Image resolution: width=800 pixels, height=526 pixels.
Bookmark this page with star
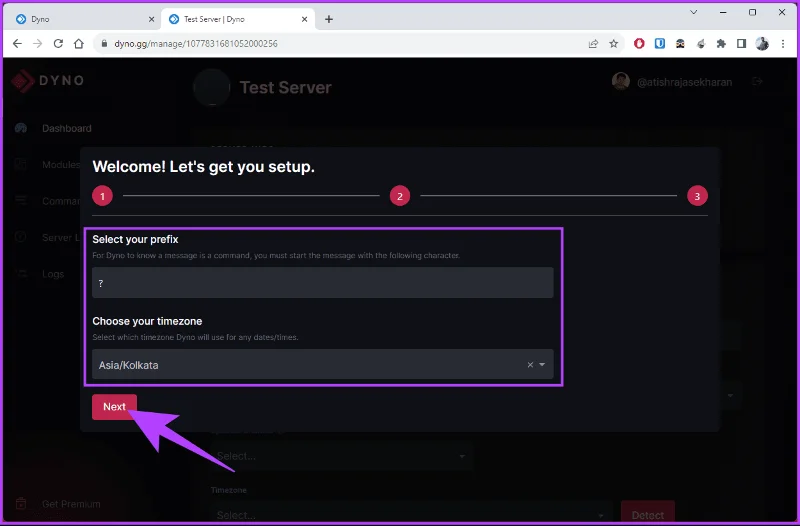tap(614, 44)
